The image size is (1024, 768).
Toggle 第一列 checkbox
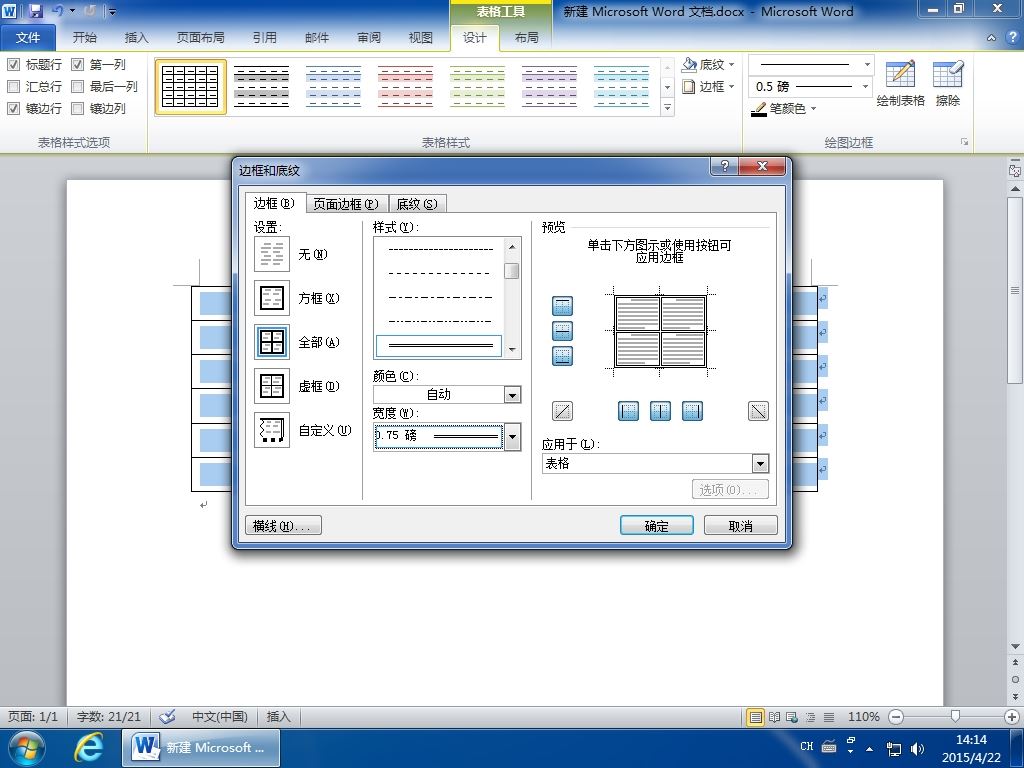coord(77,64)
